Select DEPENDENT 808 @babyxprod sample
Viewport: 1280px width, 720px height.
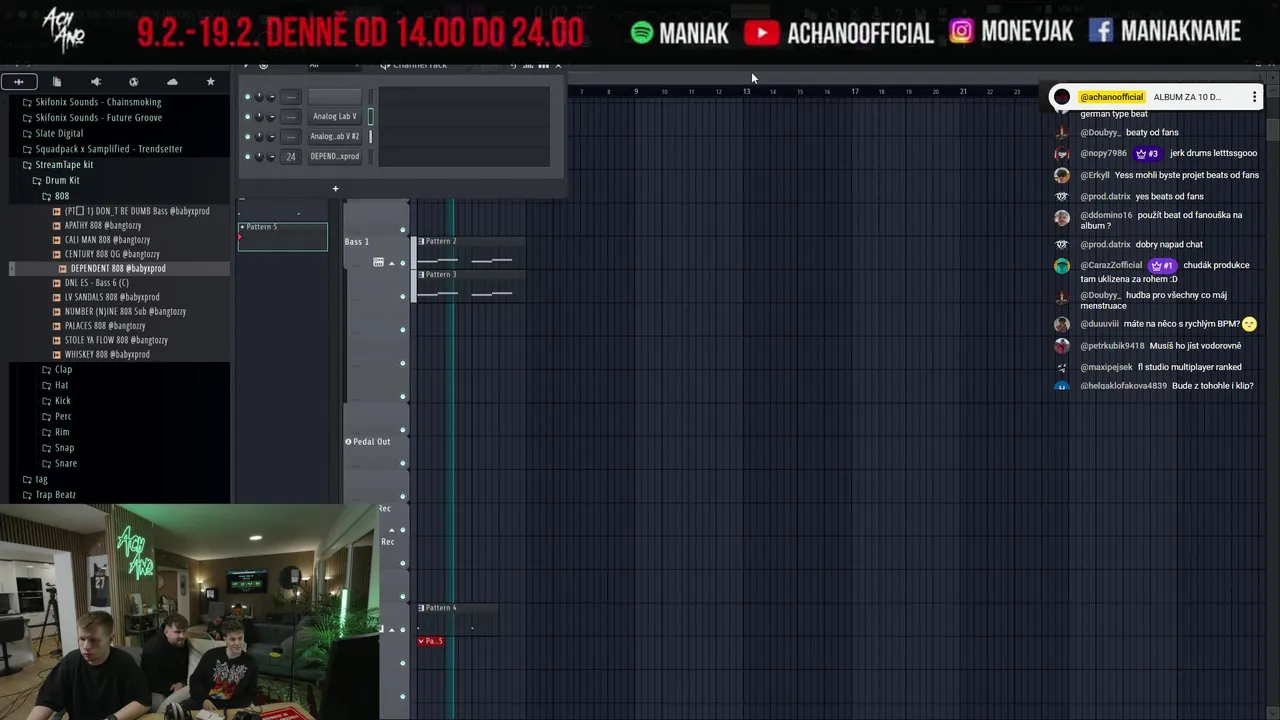pos(118,268)
